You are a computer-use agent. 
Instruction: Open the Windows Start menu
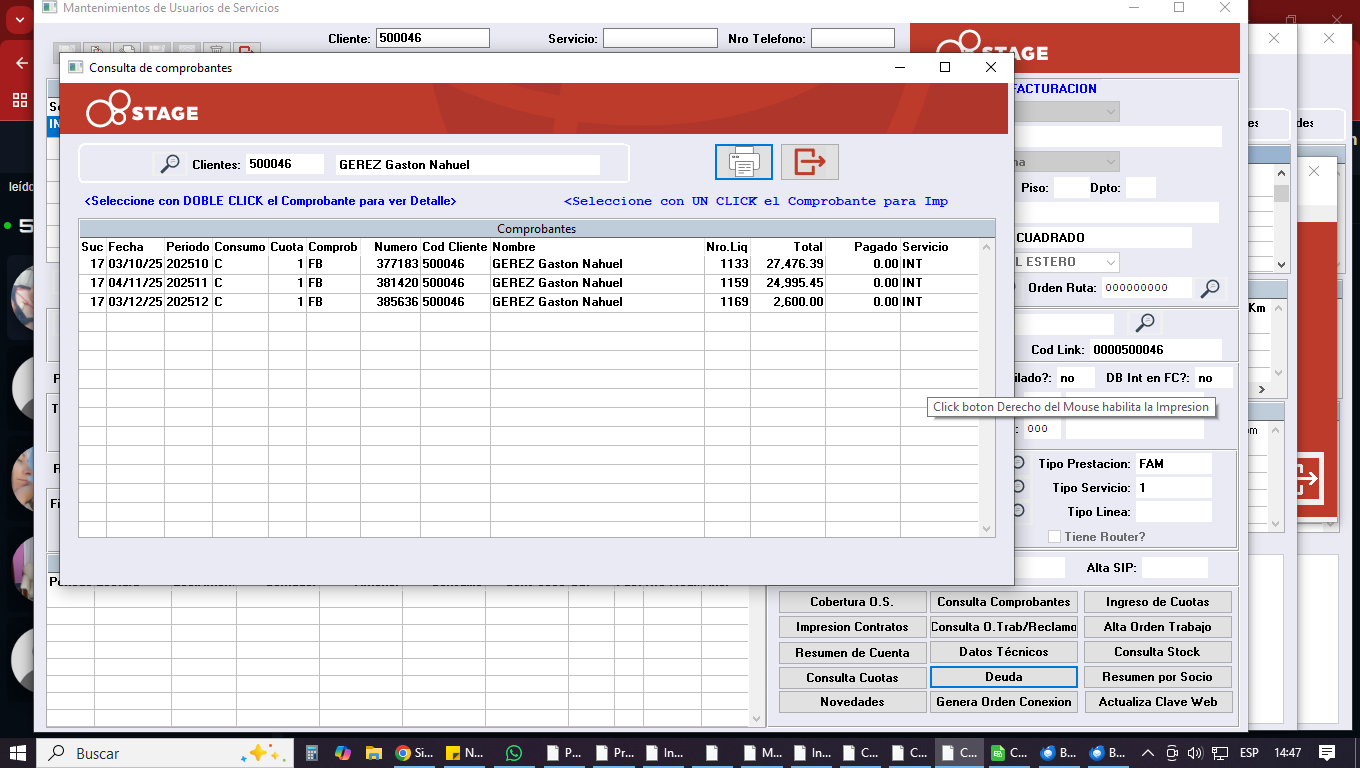(18, 753)
